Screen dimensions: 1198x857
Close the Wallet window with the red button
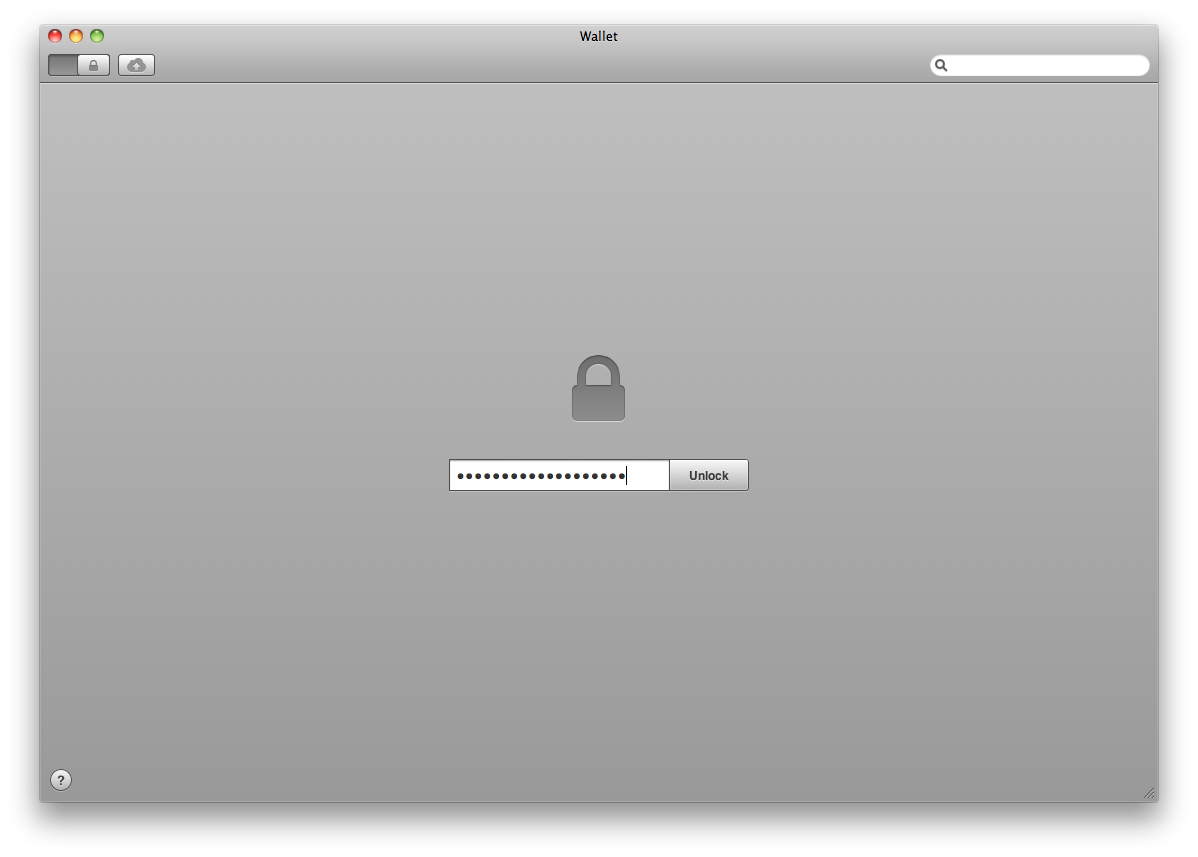55,36
